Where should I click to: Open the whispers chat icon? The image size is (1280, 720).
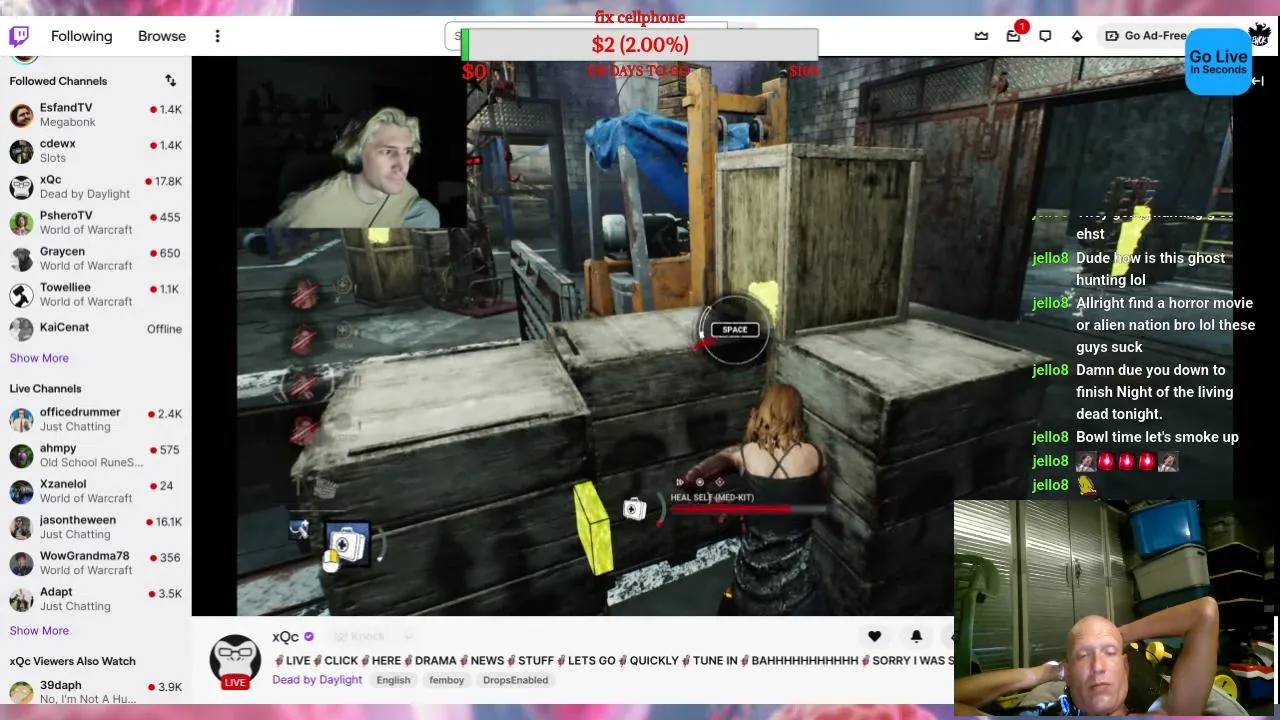pyautogui.click(x=1045, y=36)
